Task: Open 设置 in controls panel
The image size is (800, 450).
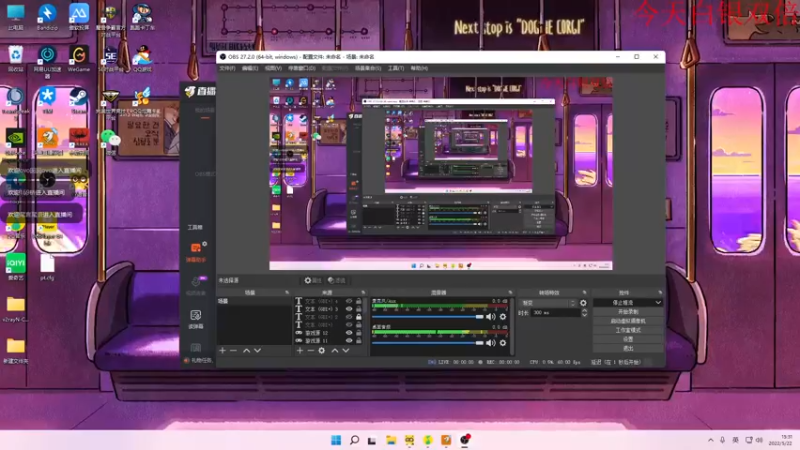Action: [628, 339]
